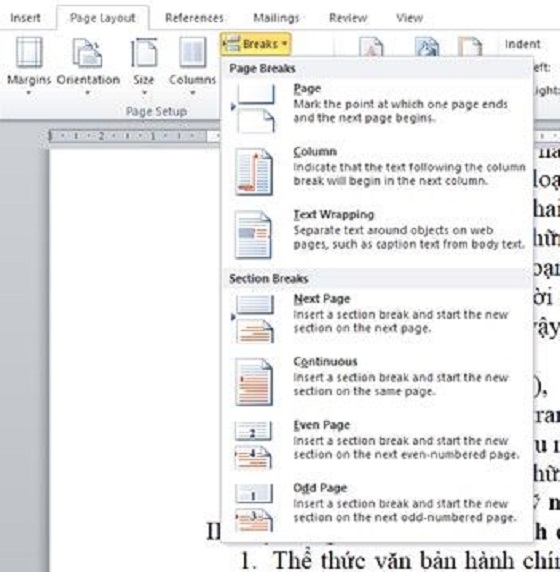Click the Orientation page icon
This screenshot has height=572, width=560.
coord(87,53)
